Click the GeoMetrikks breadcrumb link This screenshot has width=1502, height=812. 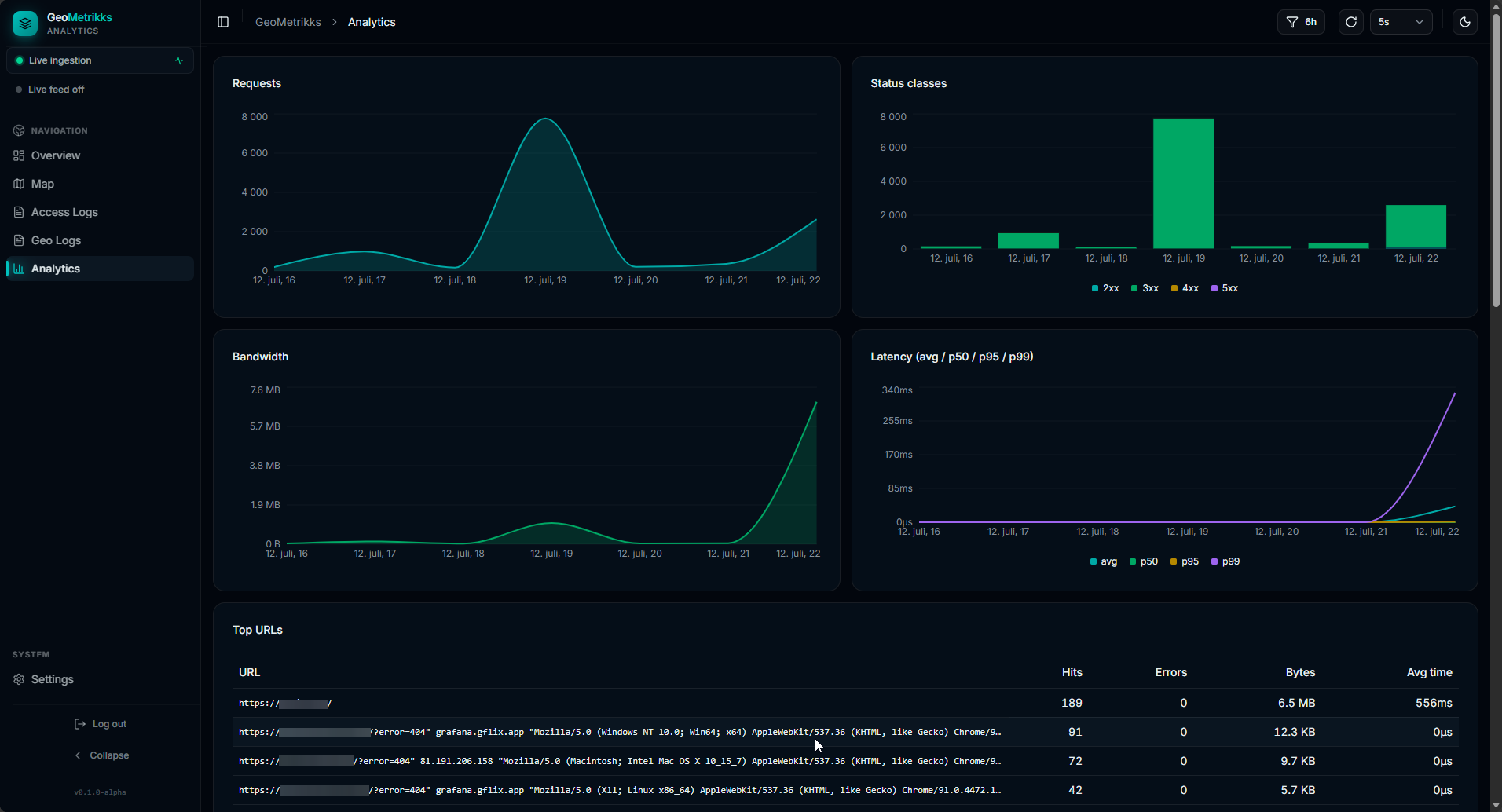tap(288, 22)
